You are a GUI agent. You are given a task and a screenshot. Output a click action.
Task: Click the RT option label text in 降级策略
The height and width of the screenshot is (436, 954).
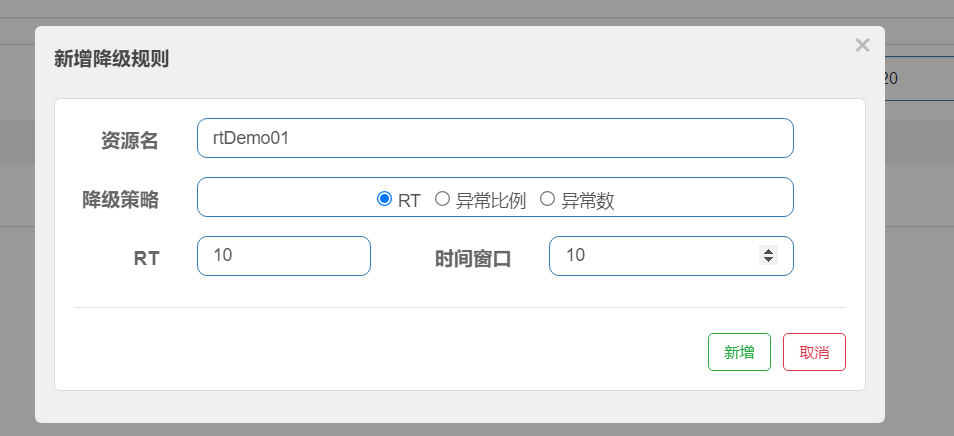[409, 200]
